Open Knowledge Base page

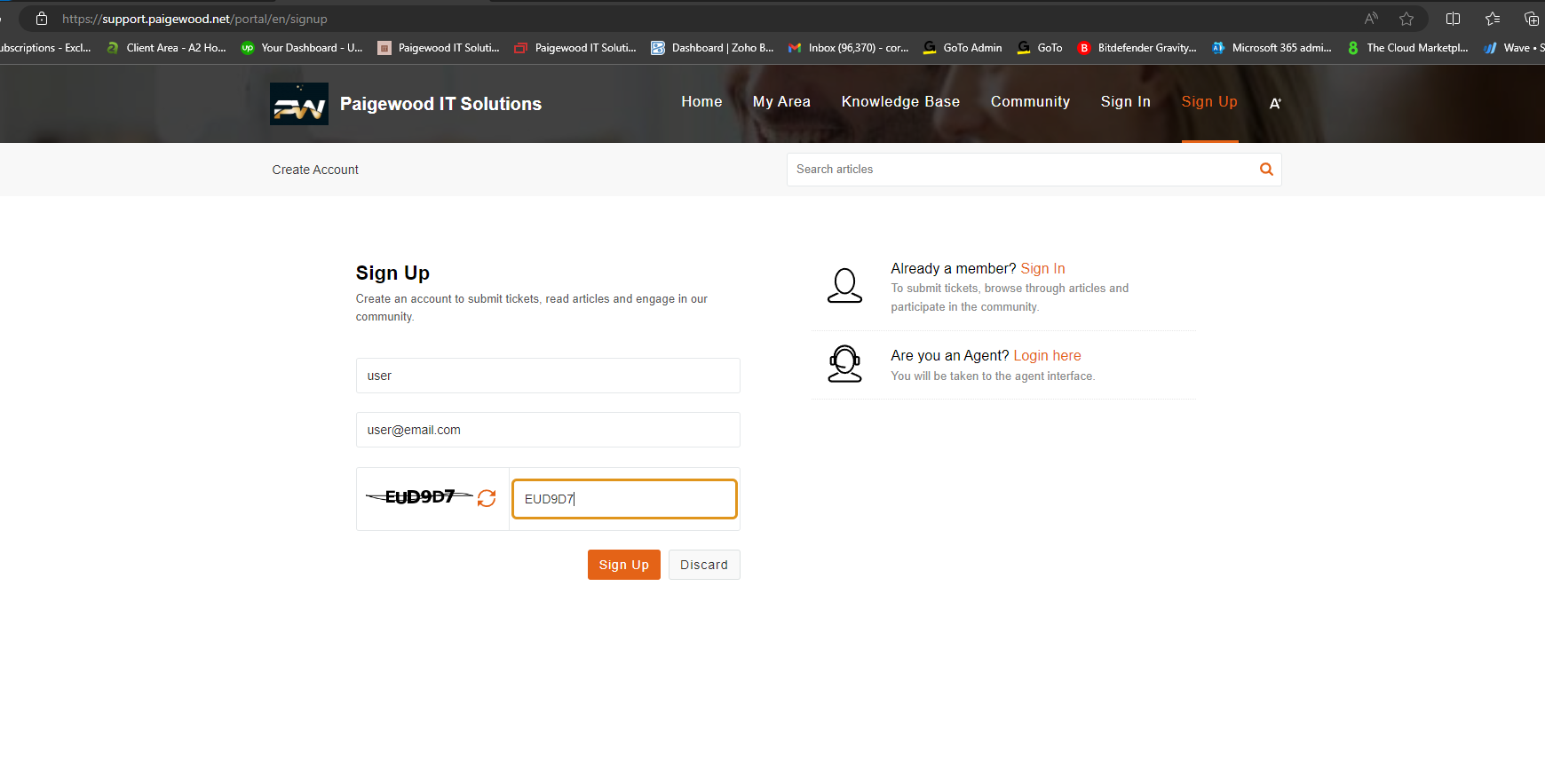[x=900, y=102]
